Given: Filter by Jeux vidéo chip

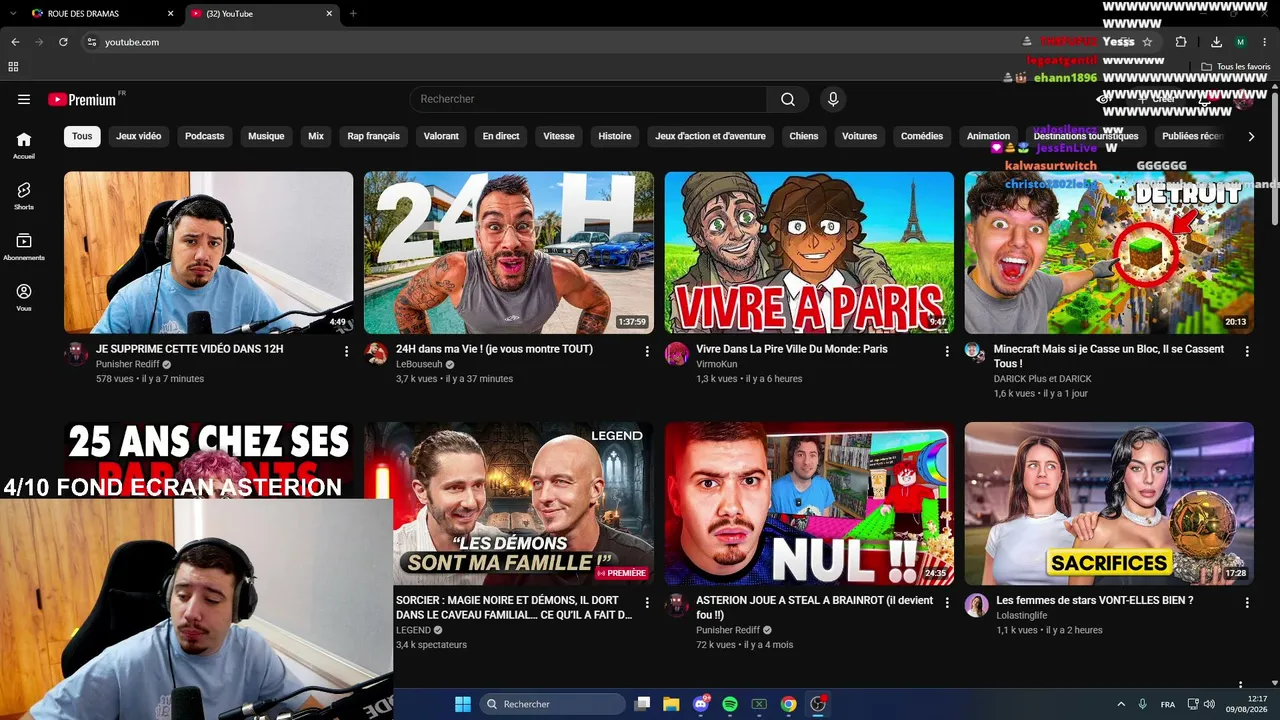Looking at the screenshot, I should pyautogui.click(x=138, y=136).
